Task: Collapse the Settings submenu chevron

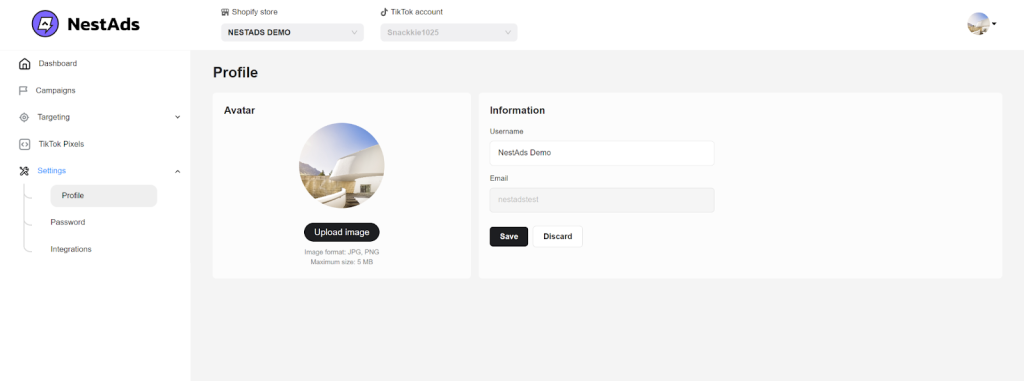Action: (x=178, y=171)
